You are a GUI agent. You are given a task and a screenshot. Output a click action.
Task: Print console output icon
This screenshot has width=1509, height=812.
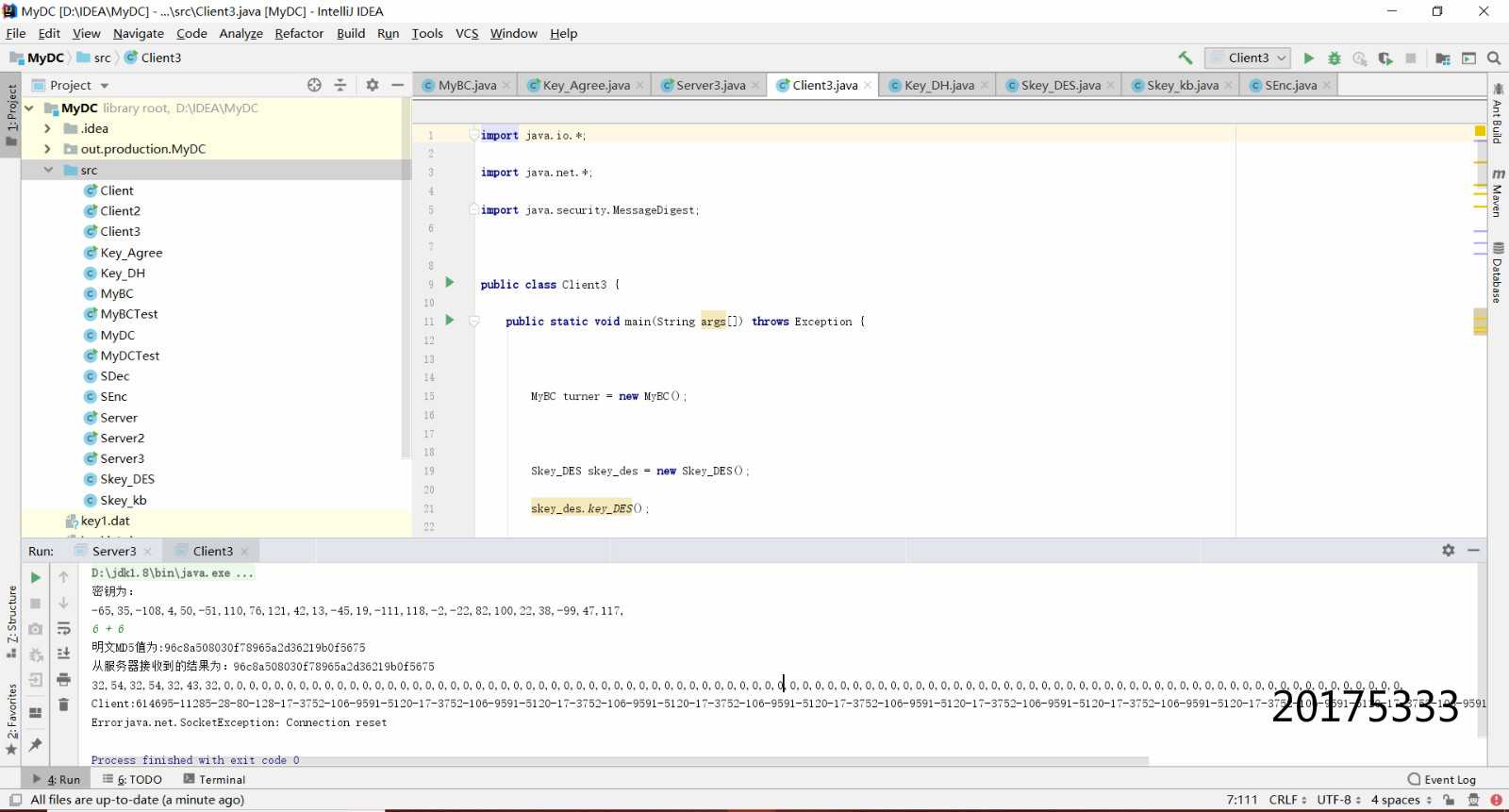[x=64, y=679]
